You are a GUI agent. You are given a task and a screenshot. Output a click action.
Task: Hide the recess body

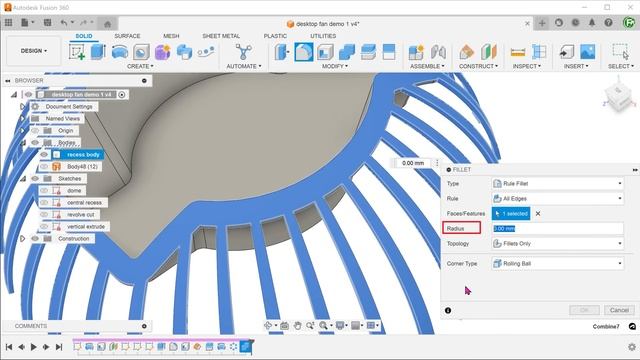click(x=44, y=155)
